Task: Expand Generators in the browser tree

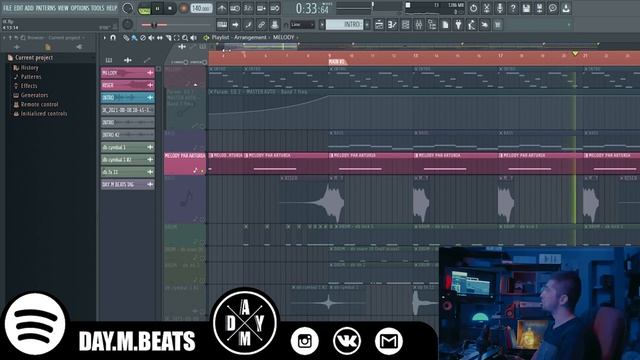Action: point(34,95)
